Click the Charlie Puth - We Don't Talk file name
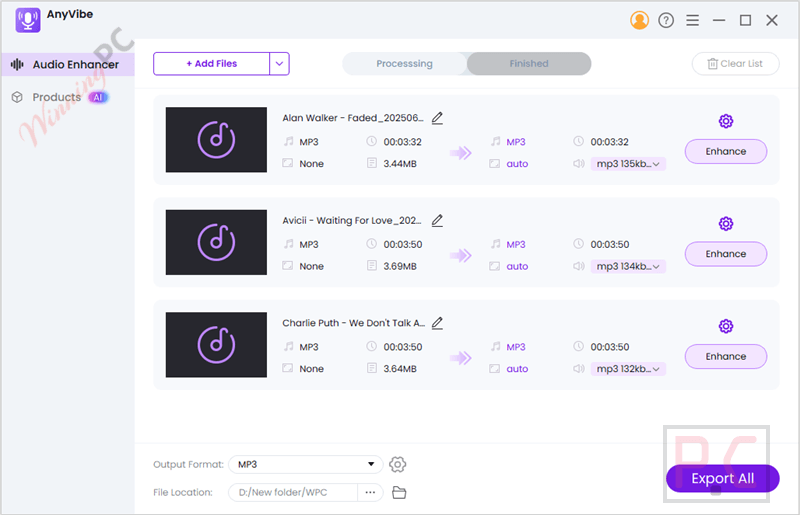 tap(354, 323)
